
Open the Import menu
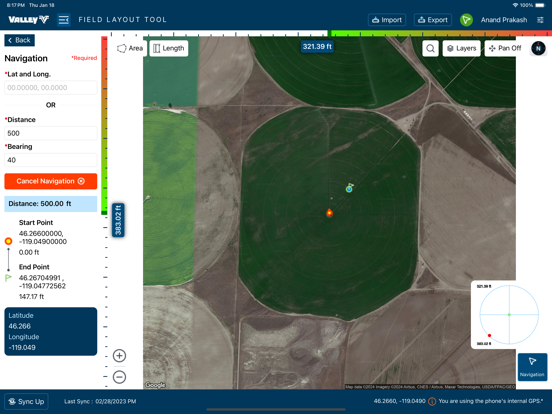click(x=387, y=20)
